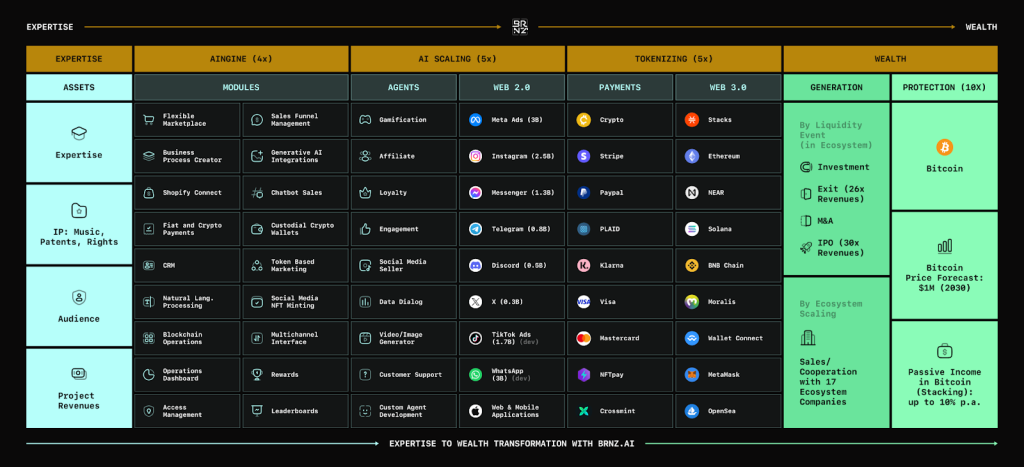This screenshot has width=1024, height=467.
Task: Click the OpenSea logo icon
Action: (692, 411)
